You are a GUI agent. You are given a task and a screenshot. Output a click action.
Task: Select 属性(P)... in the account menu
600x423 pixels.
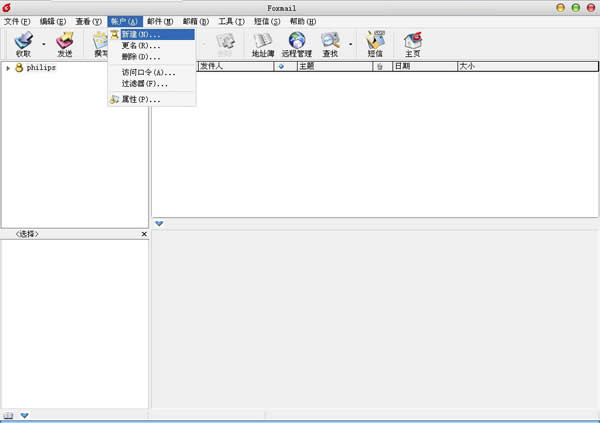[x=141, y=100]
